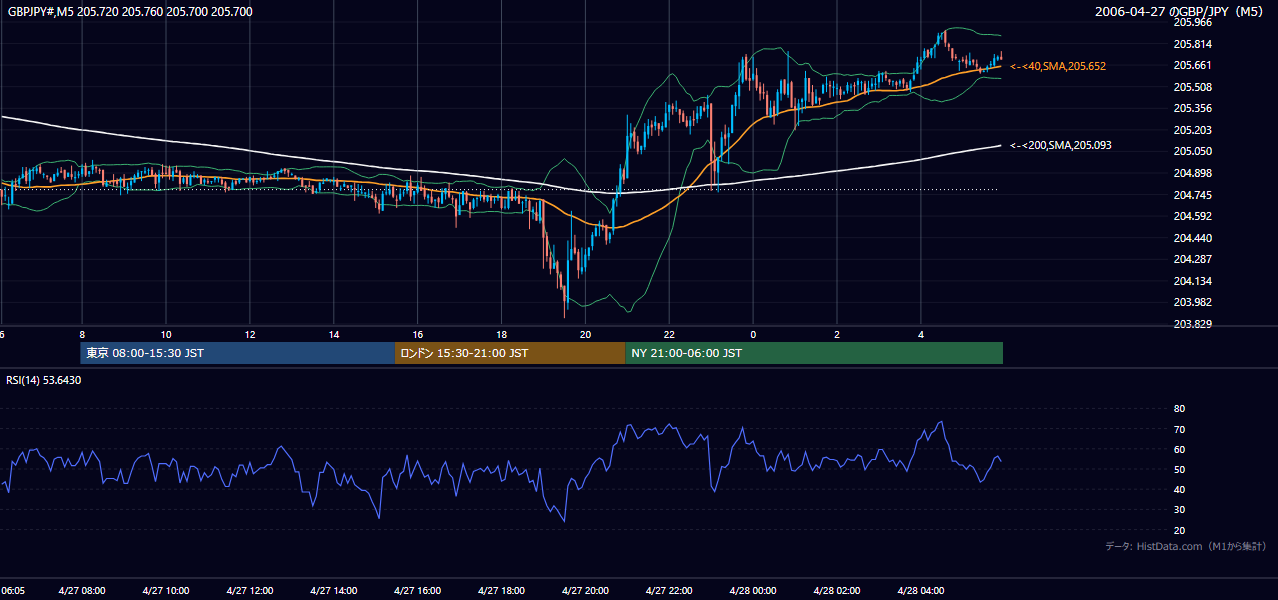1278x600 pixels.
Task: Click the 205.508 price axis label
Action: coord(1193,87)
